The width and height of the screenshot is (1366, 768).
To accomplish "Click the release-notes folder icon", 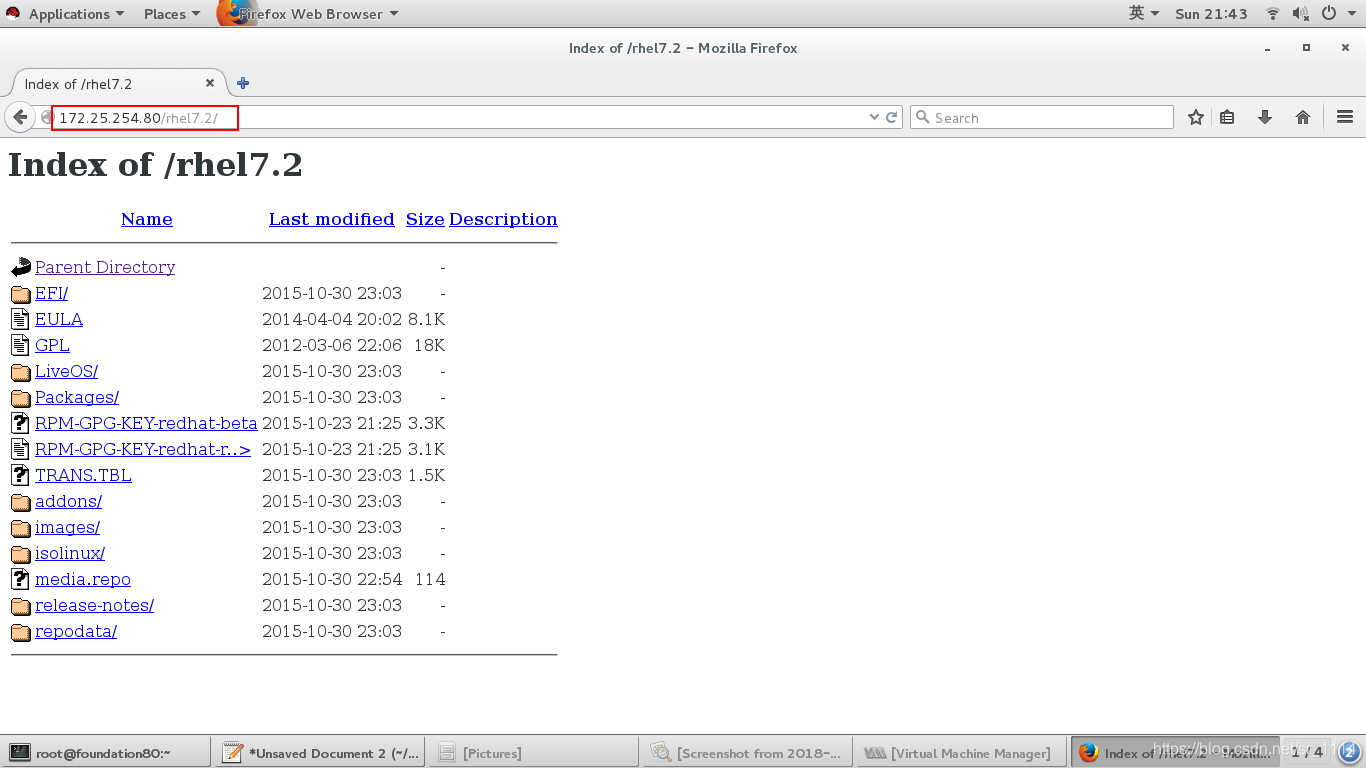I will [x=21, y=606].
